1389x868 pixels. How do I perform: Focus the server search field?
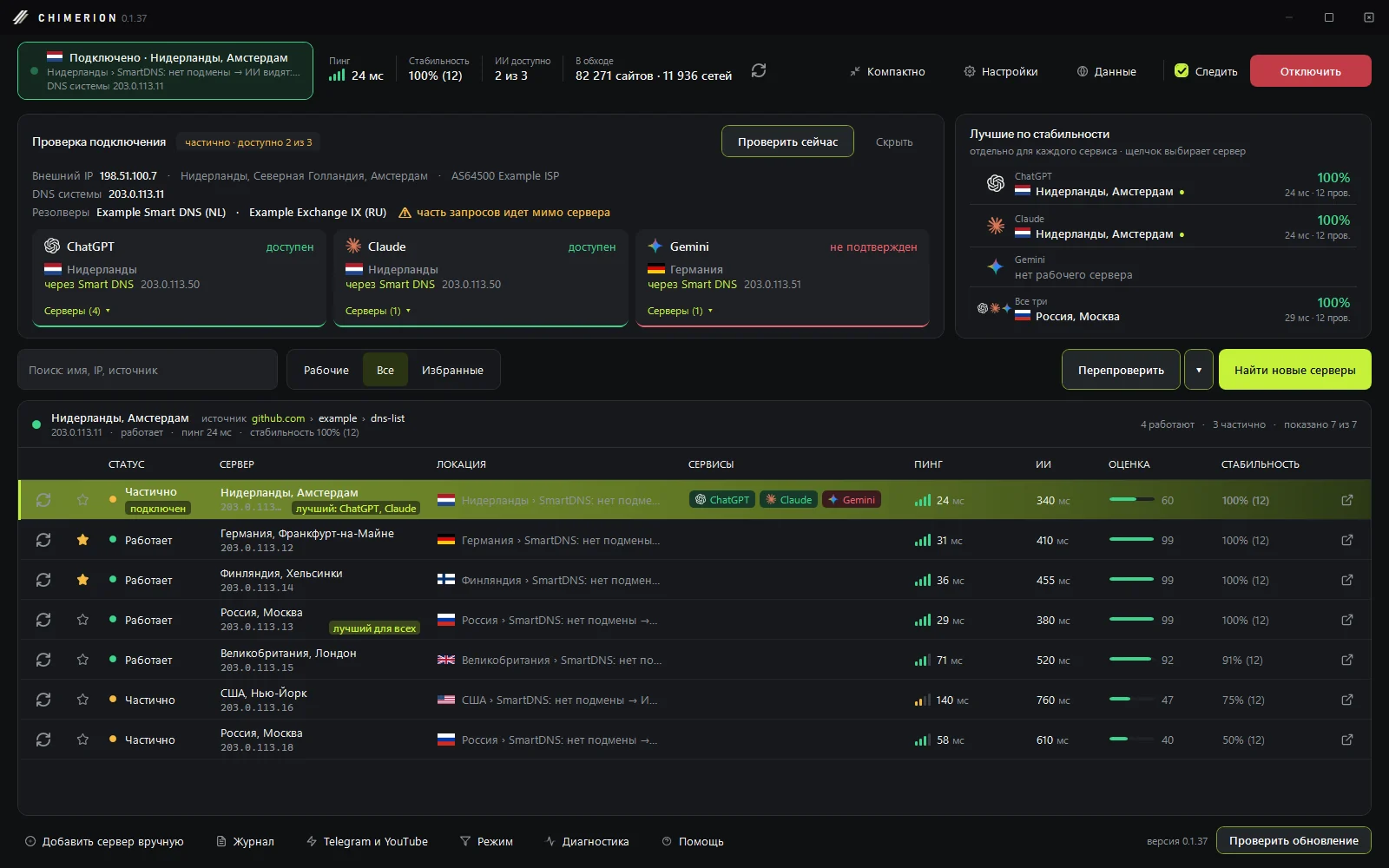[x=148, y=370]
